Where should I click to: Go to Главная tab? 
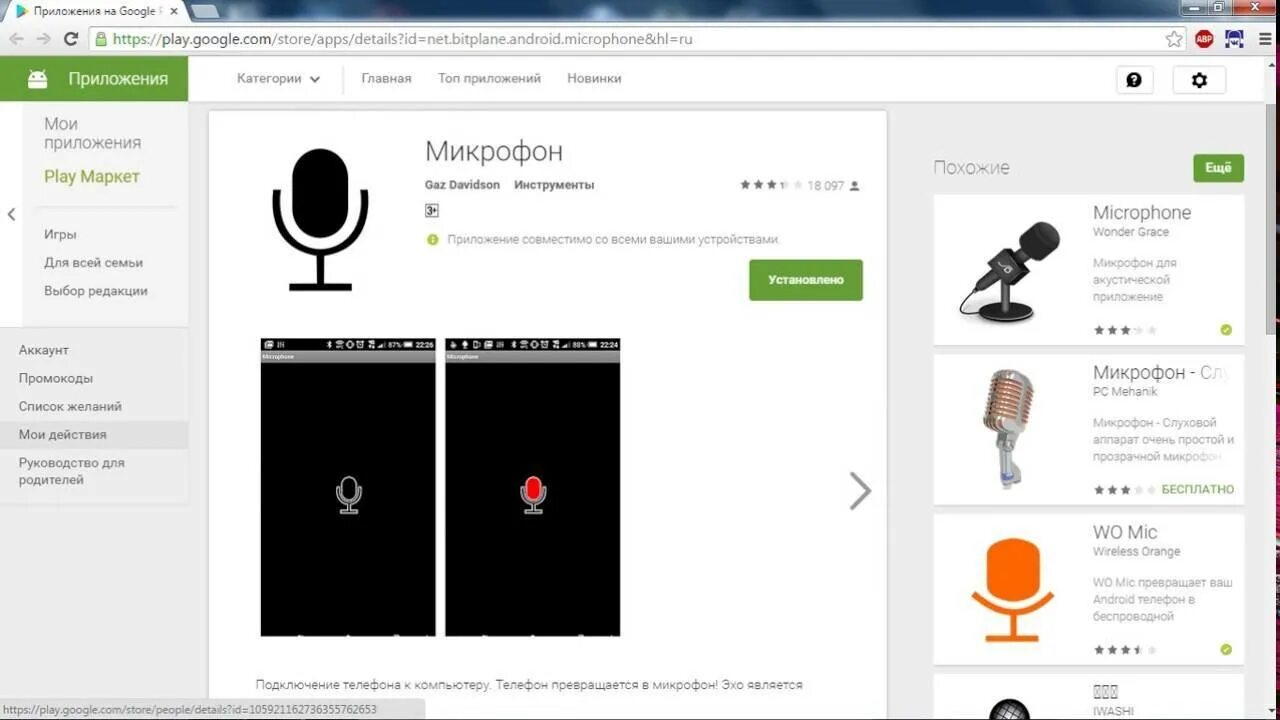click(386, 78)
